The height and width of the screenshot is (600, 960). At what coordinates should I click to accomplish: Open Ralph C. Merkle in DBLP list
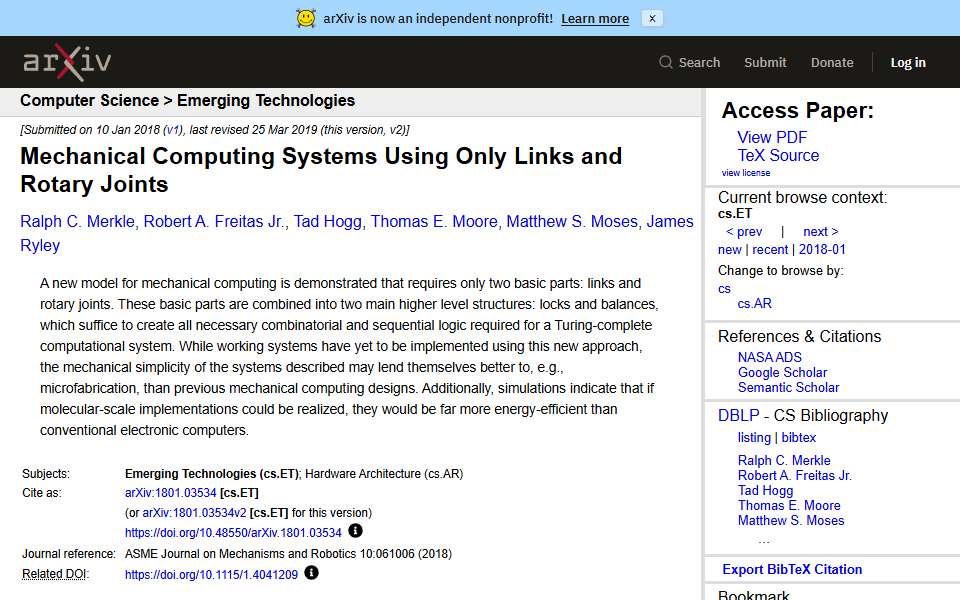point(784,460)
